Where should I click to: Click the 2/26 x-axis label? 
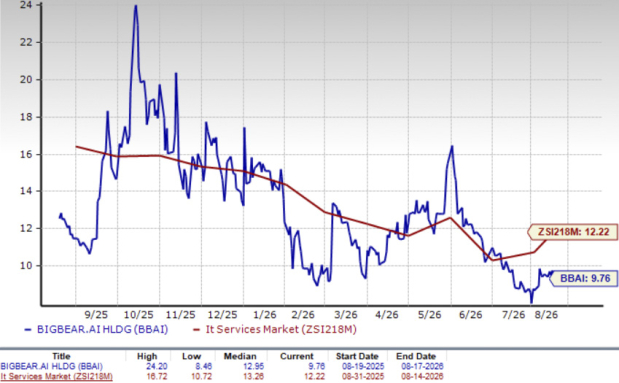point(303,315)
